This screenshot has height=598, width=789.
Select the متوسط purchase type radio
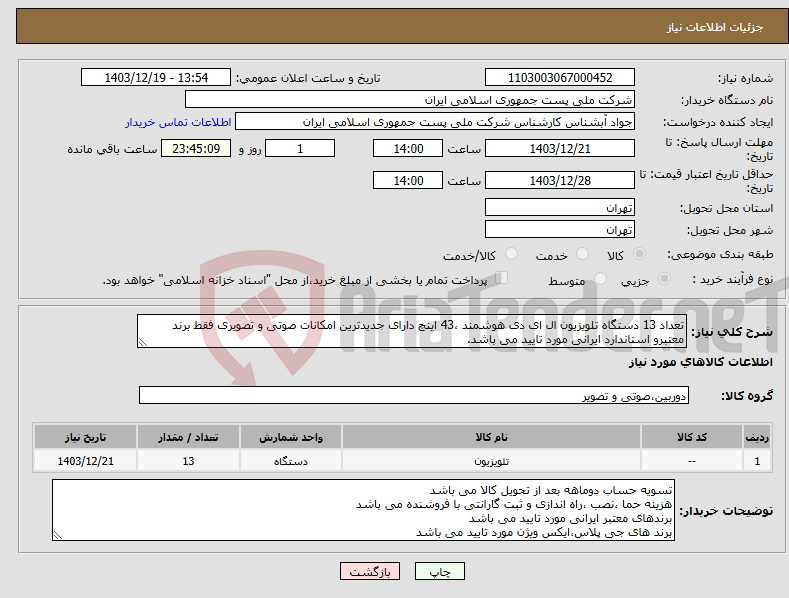pyautogui.click(x=600, y=278)
